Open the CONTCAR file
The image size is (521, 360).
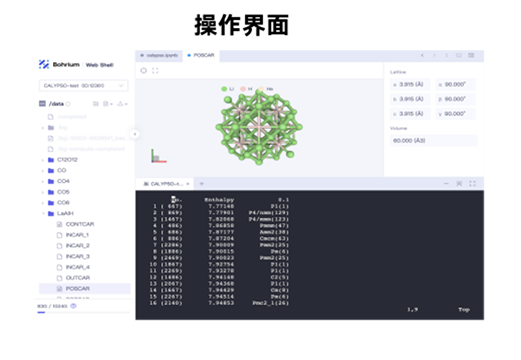coord(80,224)
